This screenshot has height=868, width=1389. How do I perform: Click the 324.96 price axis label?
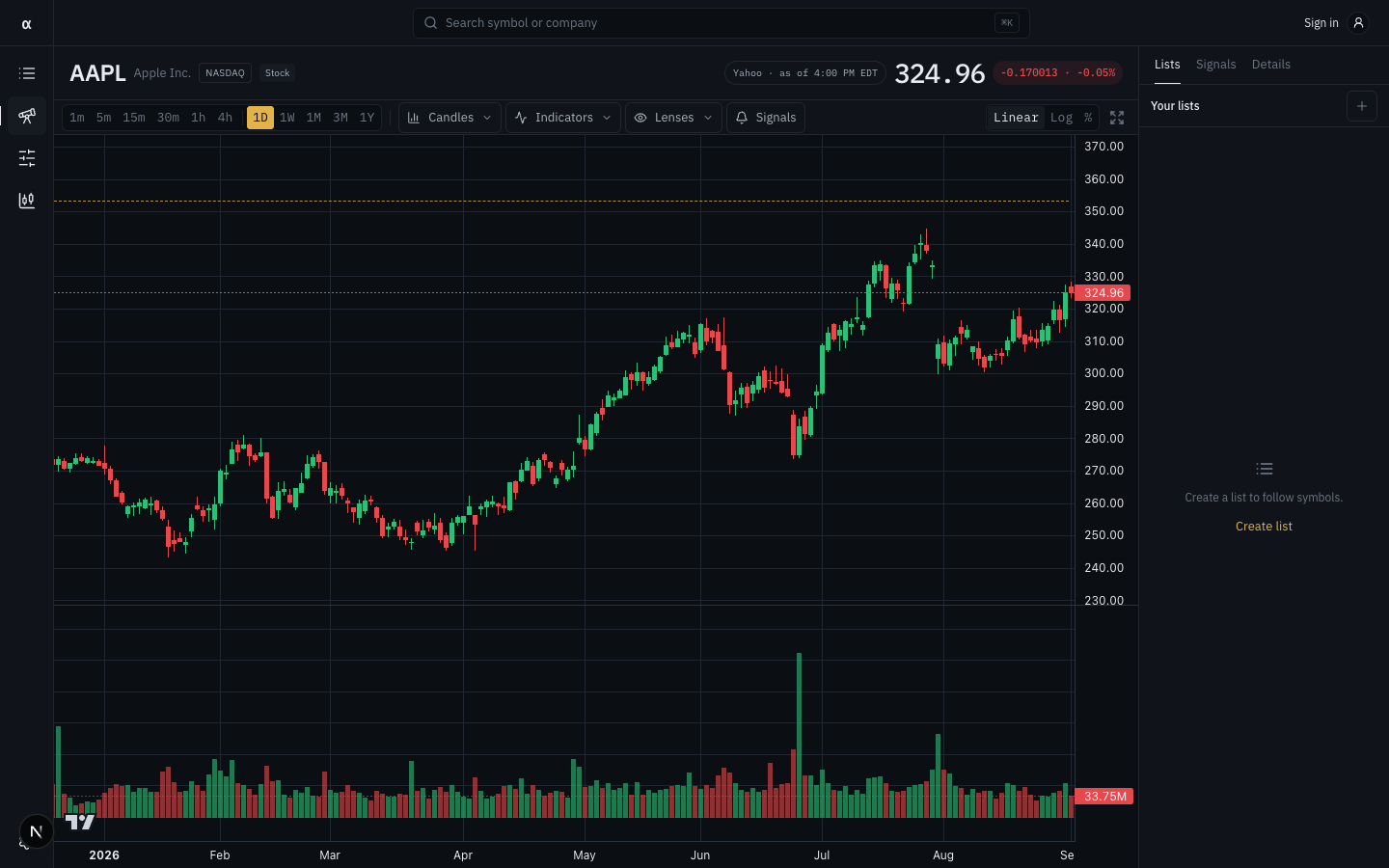(x=1103, y=293)
